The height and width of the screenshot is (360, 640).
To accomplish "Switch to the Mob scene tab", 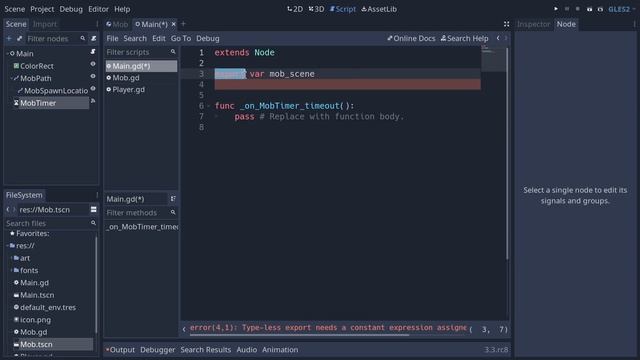I will [117, 24].
